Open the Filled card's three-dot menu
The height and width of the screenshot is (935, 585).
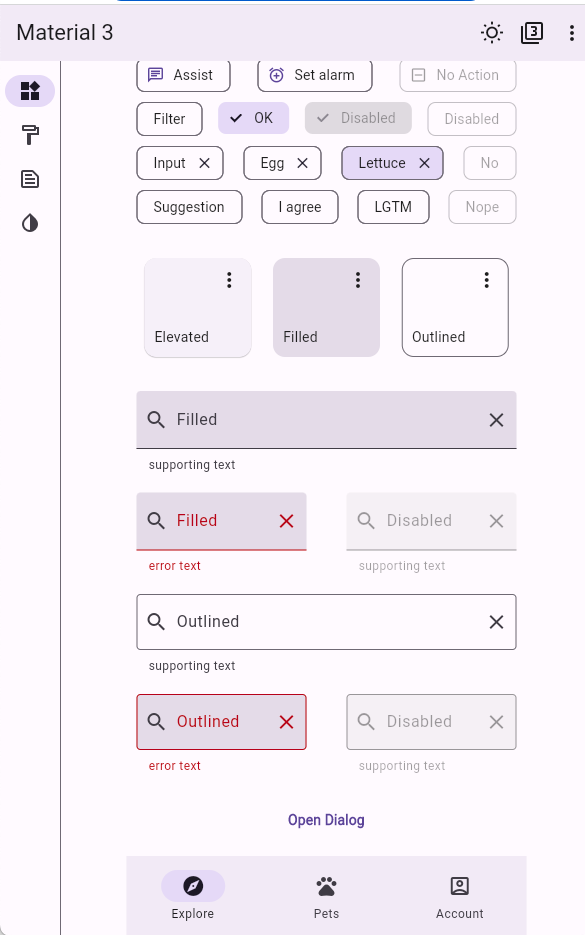point(357,280)
